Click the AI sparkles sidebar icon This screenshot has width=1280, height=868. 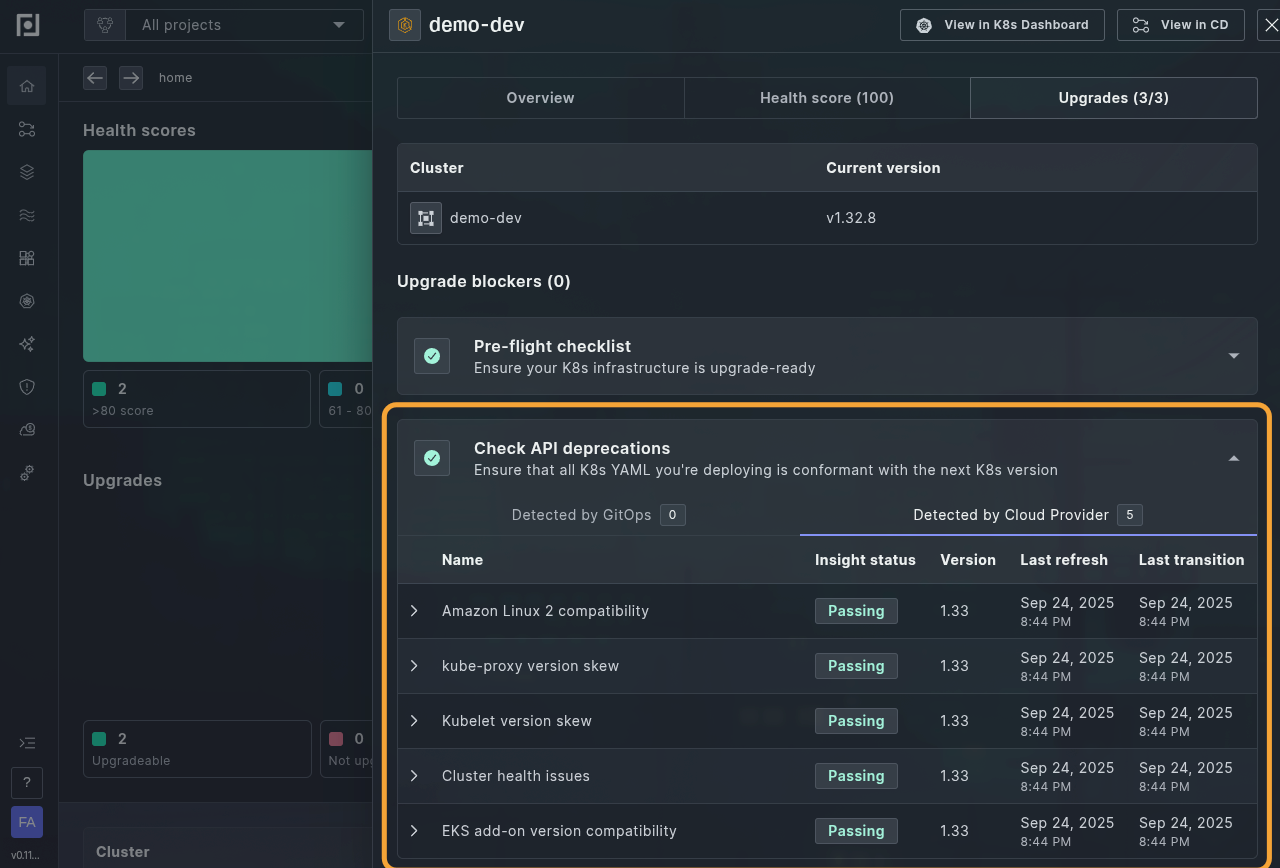pyautogui.click(x=27, y=344)
